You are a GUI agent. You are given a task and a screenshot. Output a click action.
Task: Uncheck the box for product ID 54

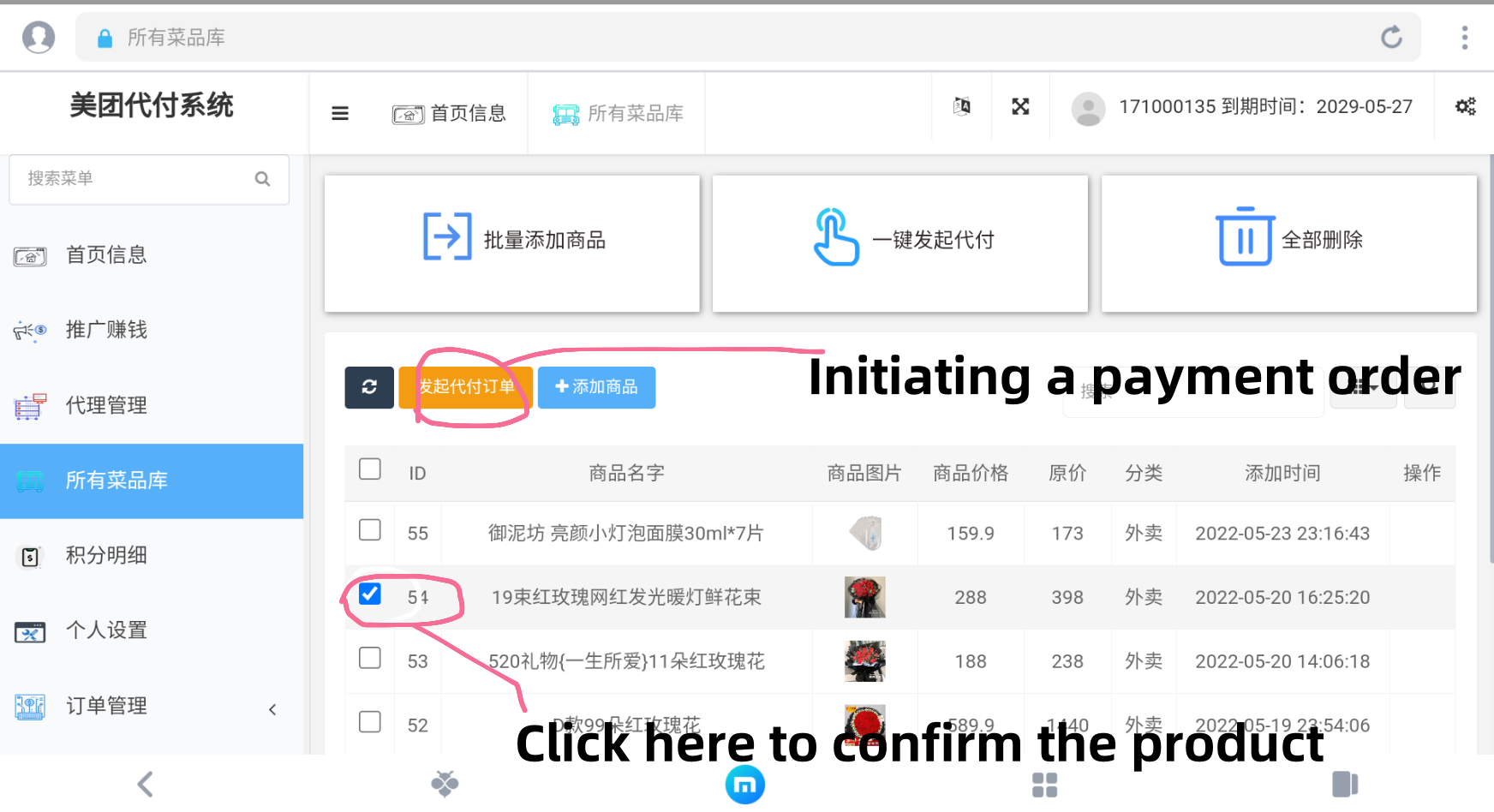[x=370, y=594]
